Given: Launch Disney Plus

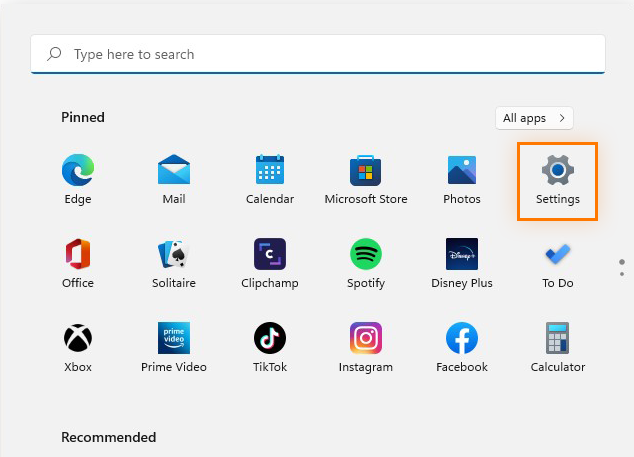Looking at the screenshot, I should click(x=462, y=263).
